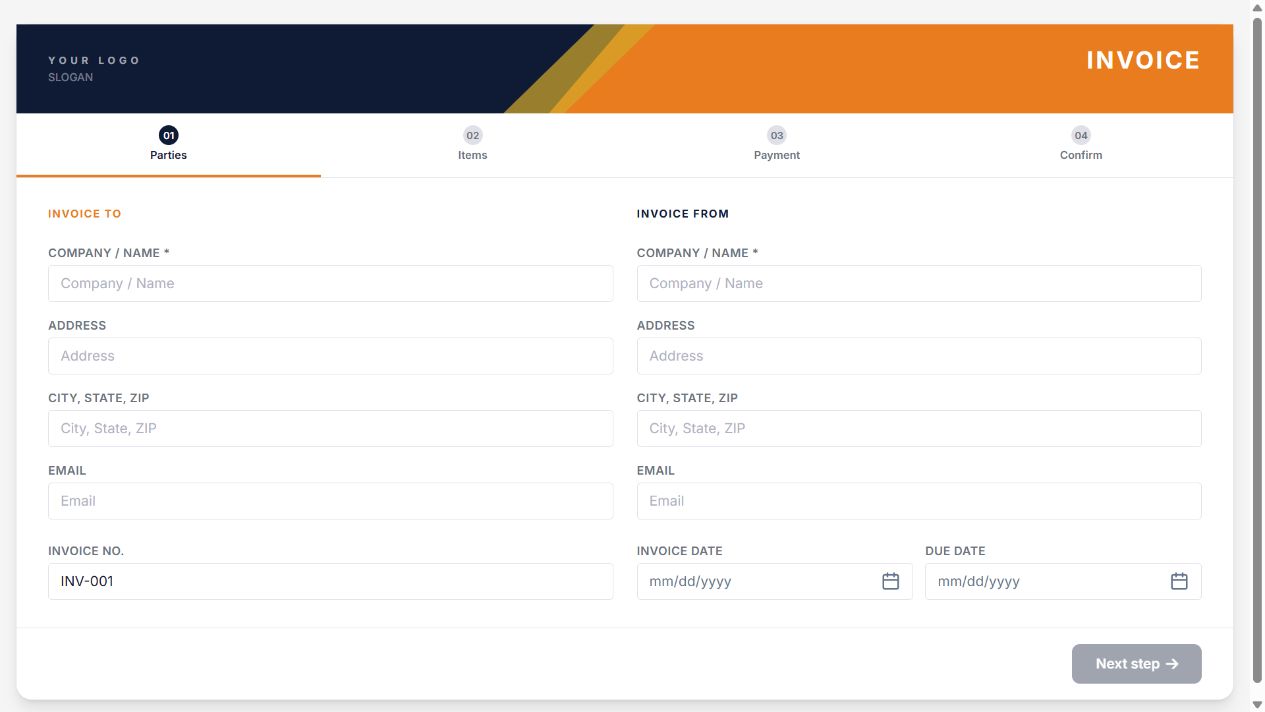The width and height of the screenshot is (1265, 712).
Task: Open the Invoice Date calendar picker icon
Action: click(x=890, y=581)
